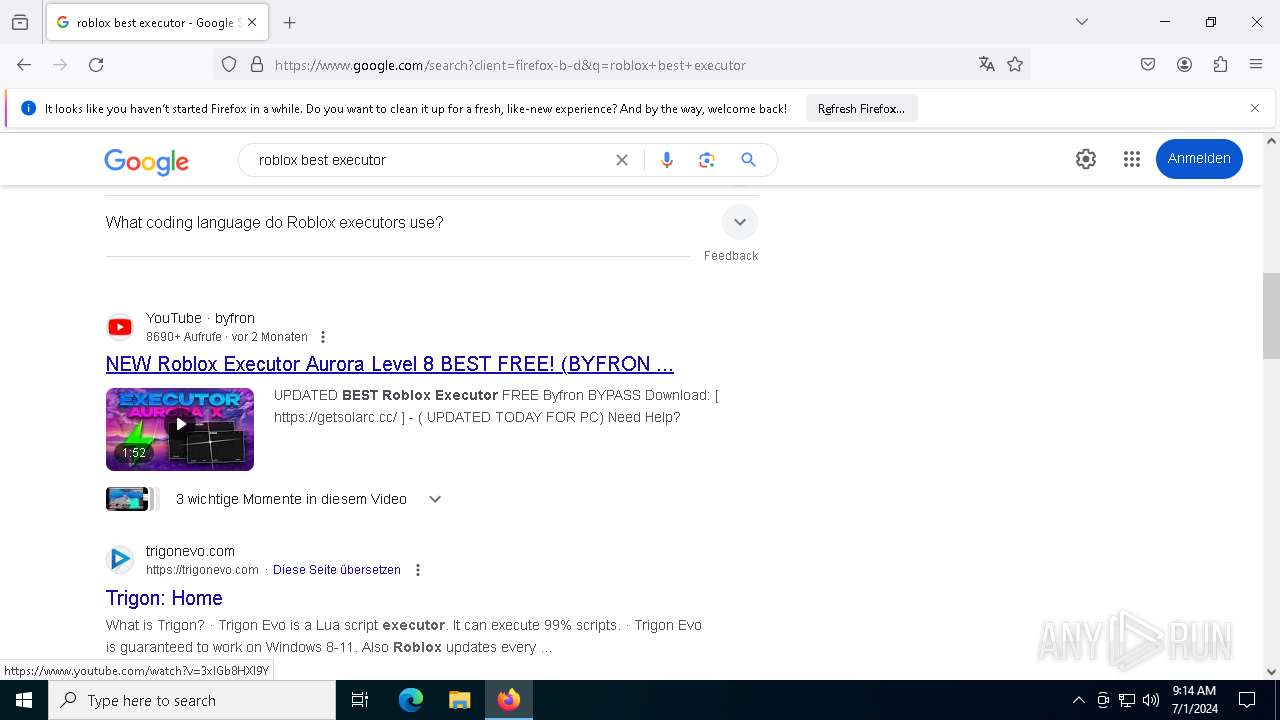The width and height of the screenshot is (1280, 720).
Task: Reload the current page
Action: tap(96, 65)
